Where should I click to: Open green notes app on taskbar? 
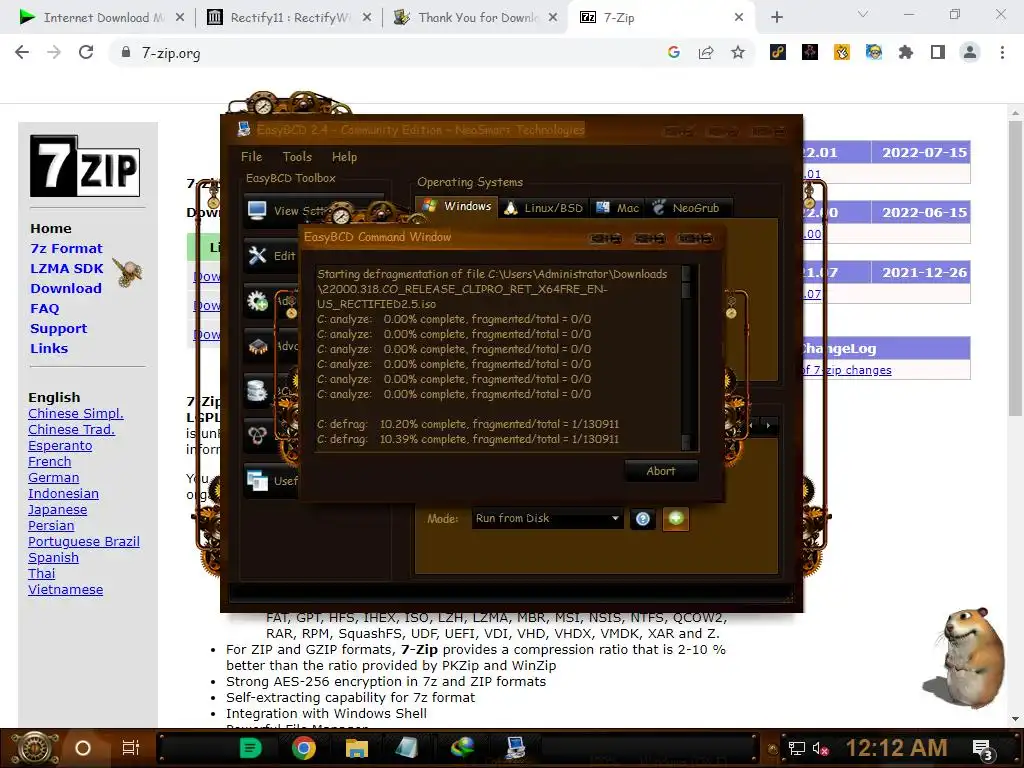pos(251,748)
